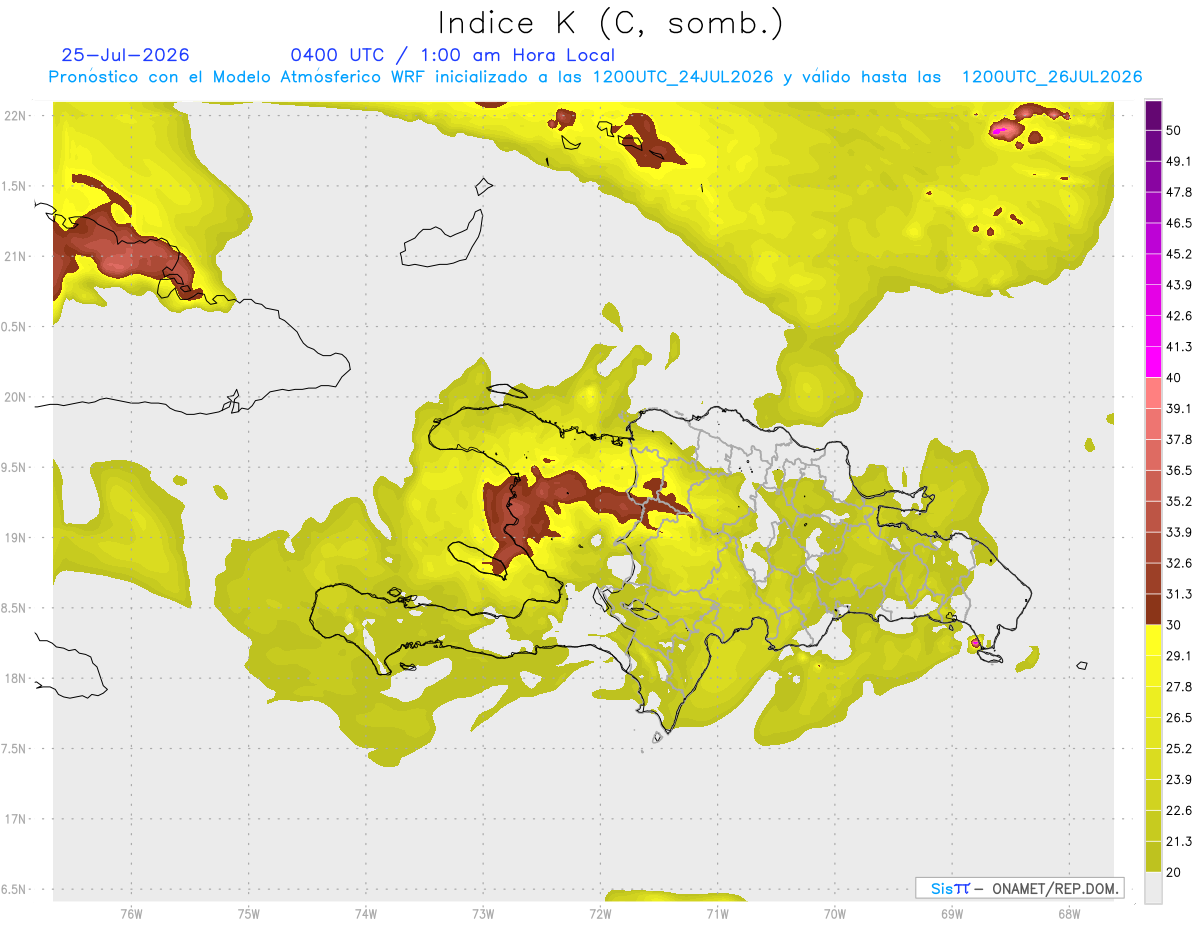Click the longitude label "76W"

pyautogui.click(x=131, y=914)
